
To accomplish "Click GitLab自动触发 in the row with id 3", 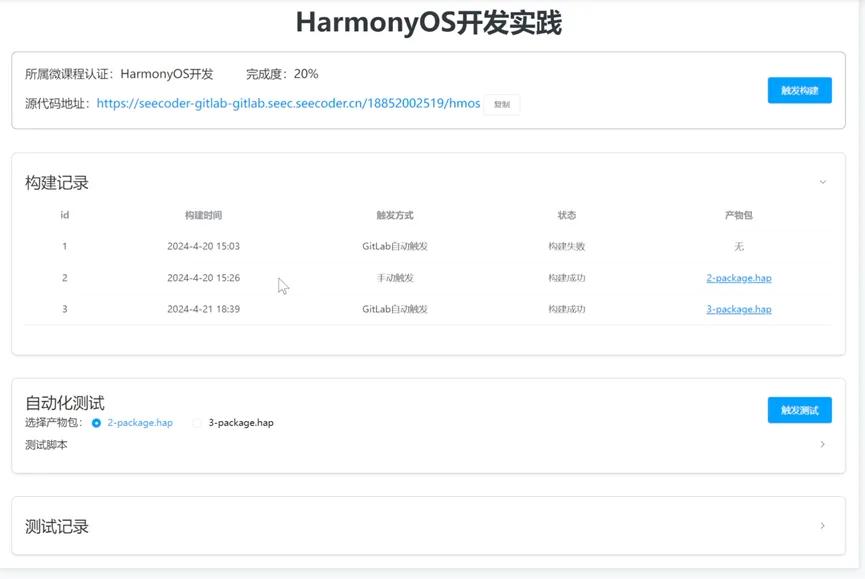I will [395, 309].
